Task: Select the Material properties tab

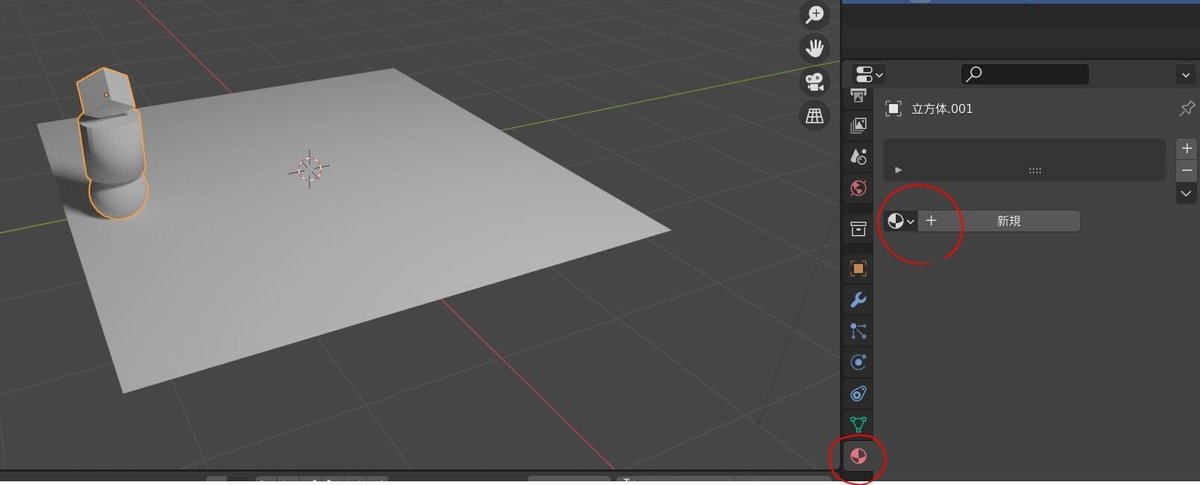Action: click(858, 456)
